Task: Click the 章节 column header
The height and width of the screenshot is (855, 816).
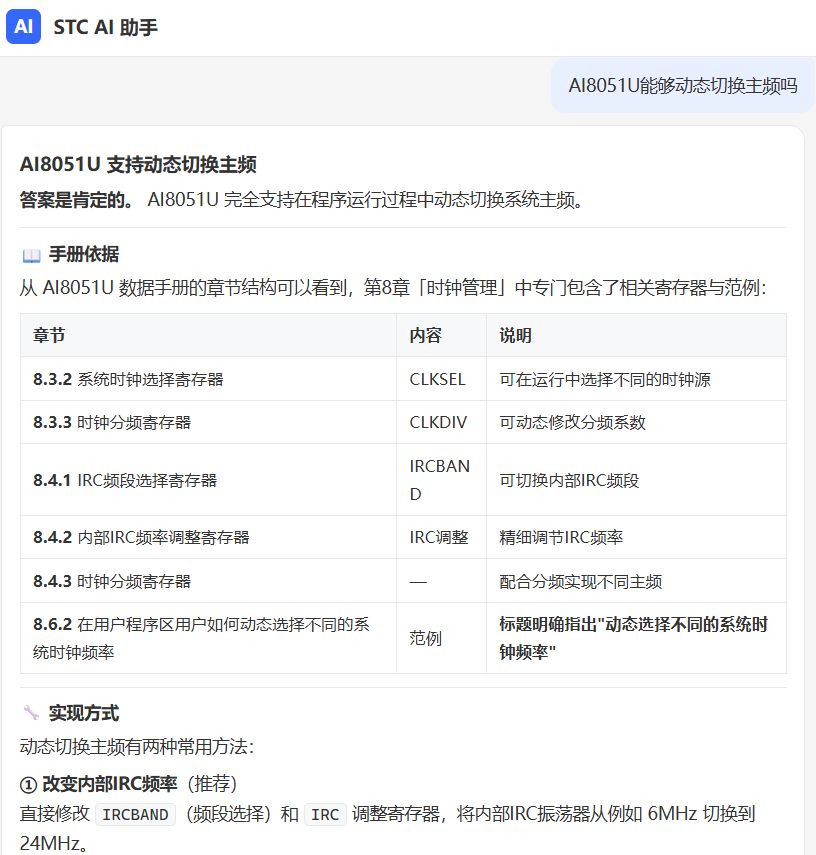Action: 49,335
